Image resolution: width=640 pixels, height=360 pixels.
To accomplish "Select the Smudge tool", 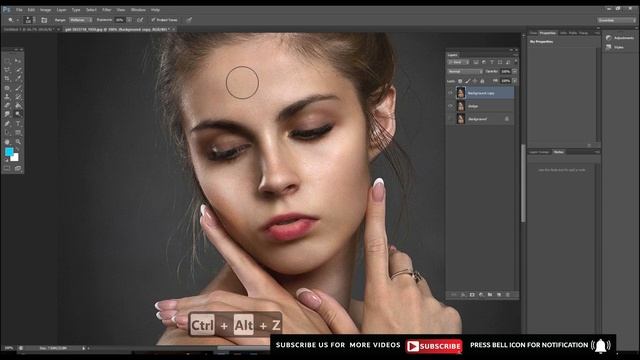I will [7, 114].
